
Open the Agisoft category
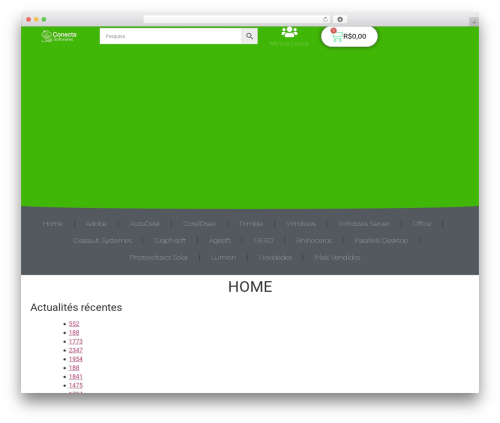click(x=219, y=241)
